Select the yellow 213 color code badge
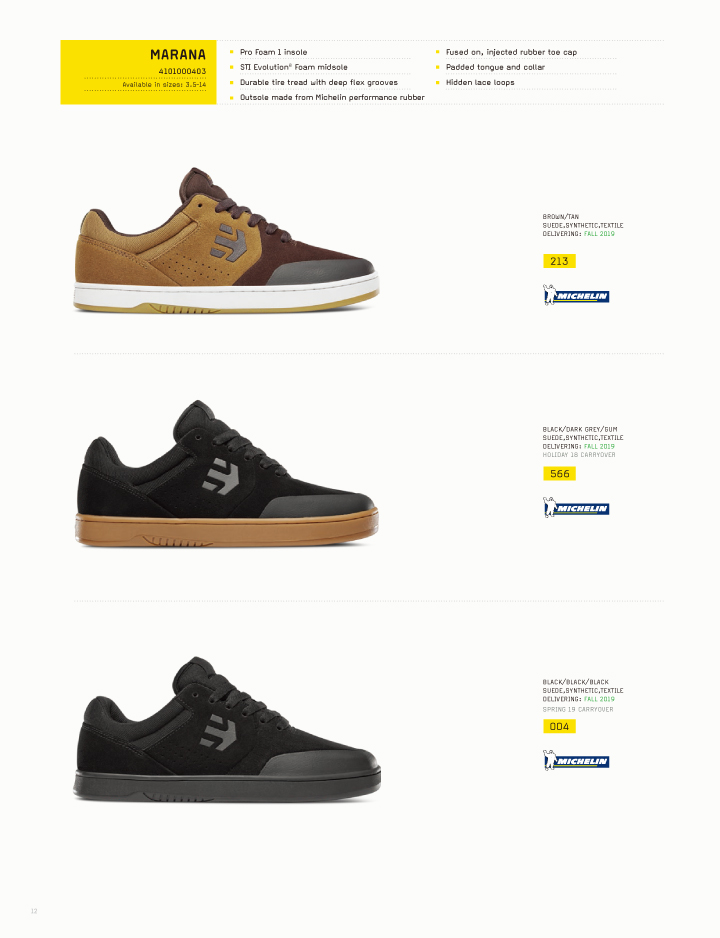The height and width of the screenshot is (938, 720). click(x=559, y=261)
